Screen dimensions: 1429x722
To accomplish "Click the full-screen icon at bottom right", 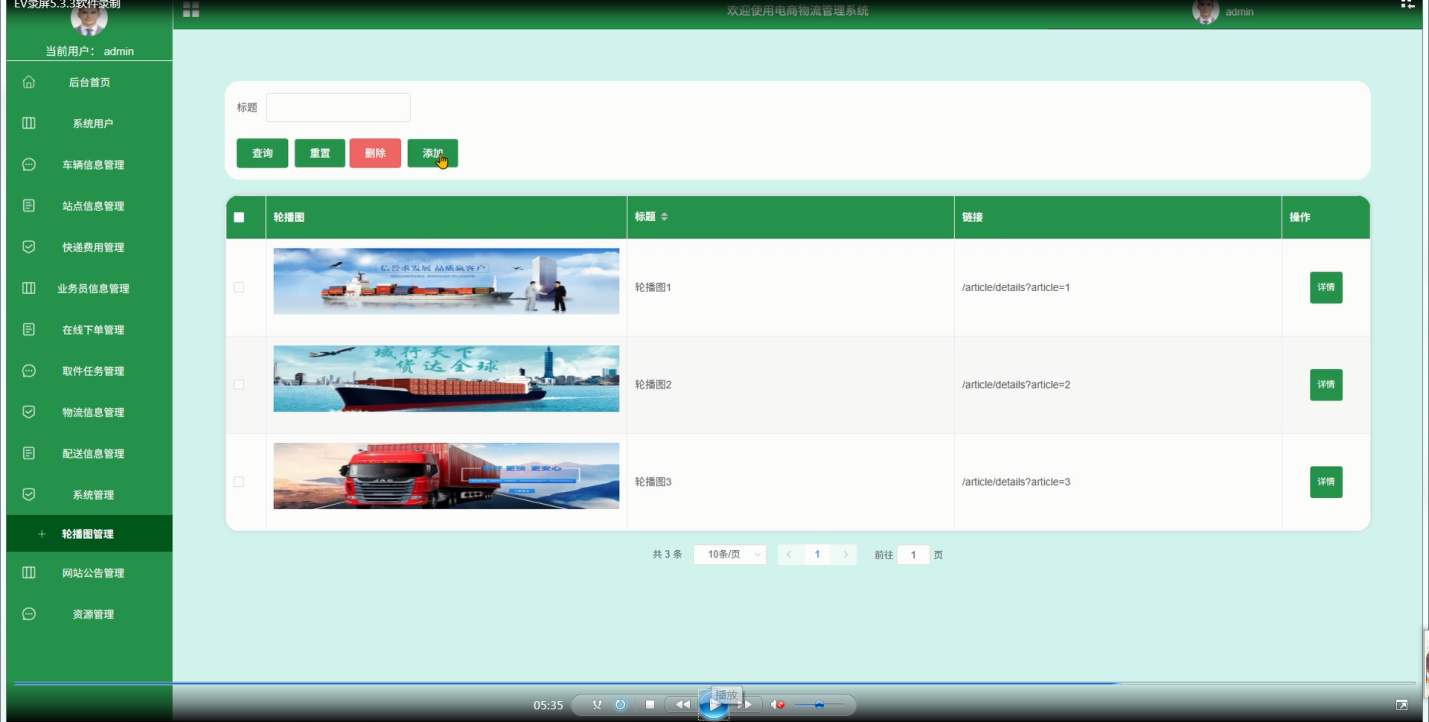I will pyautogui.click(x=1402, y=705).
